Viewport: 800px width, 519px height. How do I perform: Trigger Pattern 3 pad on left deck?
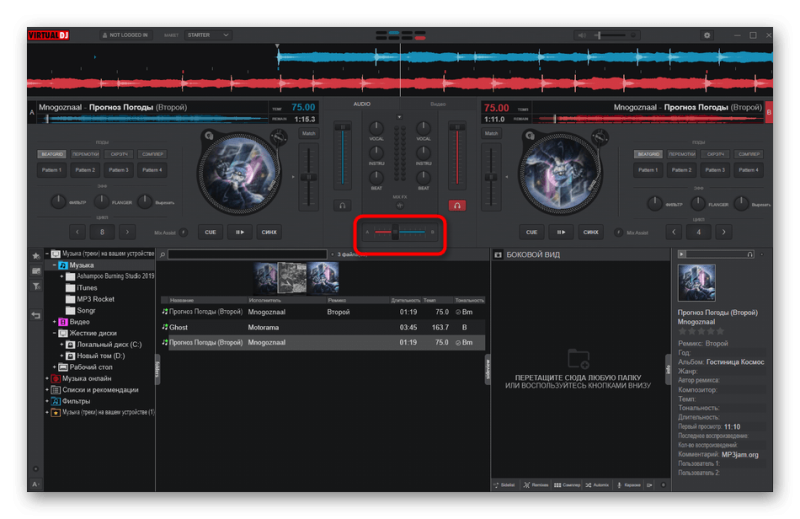click(119, 170)
